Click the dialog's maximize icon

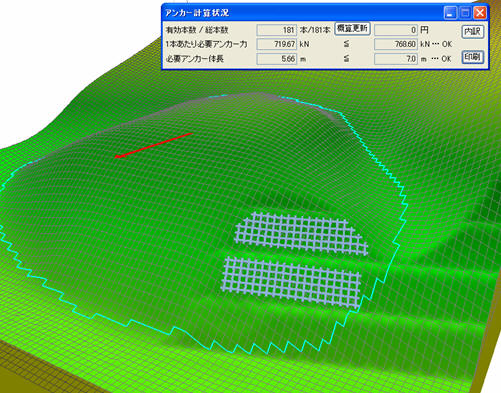point(465,13)
